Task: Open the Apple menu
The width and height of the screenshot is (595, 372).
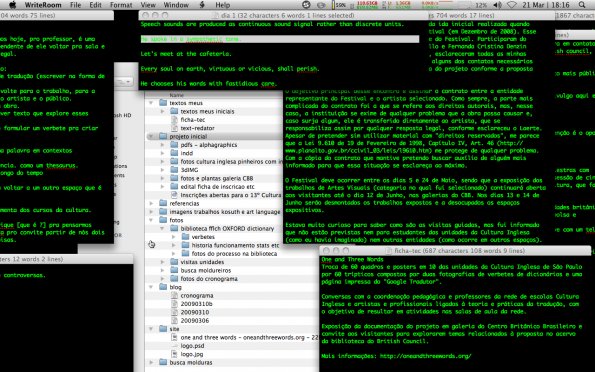Action: (13, 5)
